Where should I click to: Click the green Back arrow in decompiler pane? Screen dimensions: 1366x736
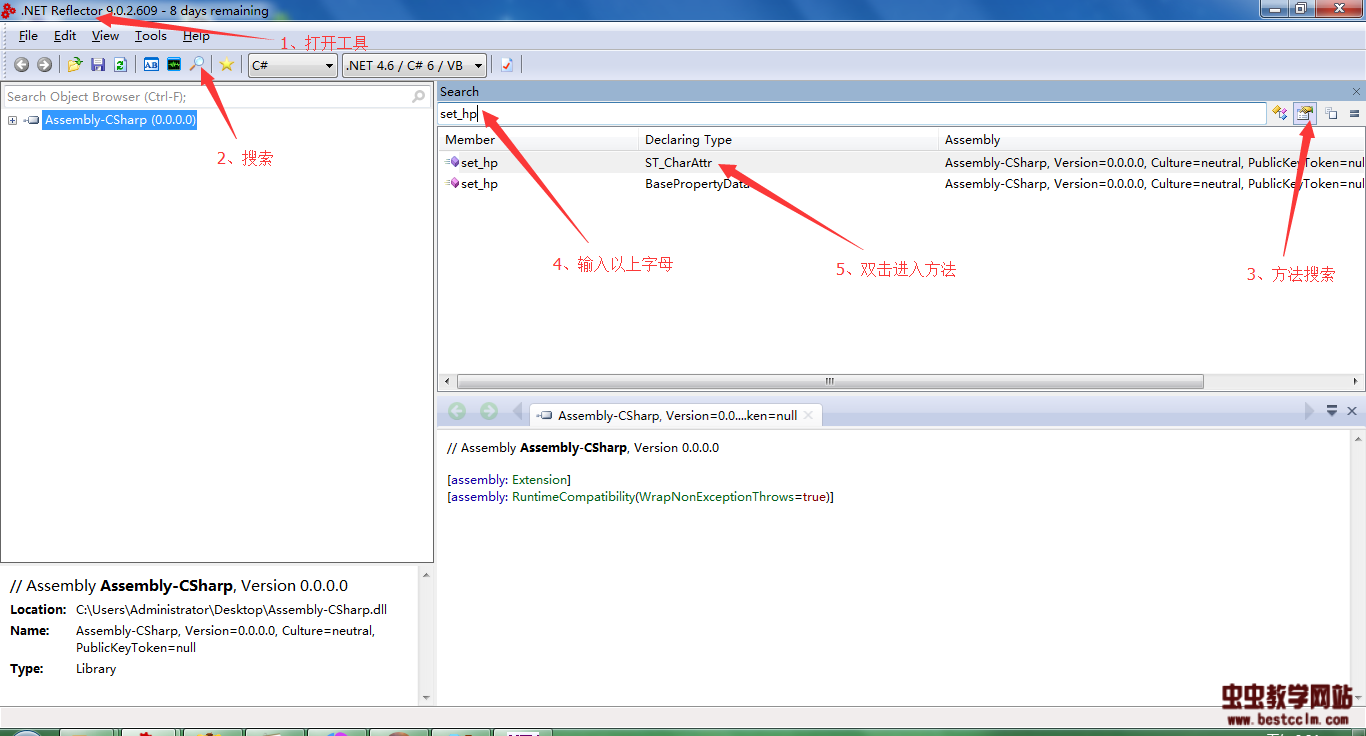pos(457,412)
